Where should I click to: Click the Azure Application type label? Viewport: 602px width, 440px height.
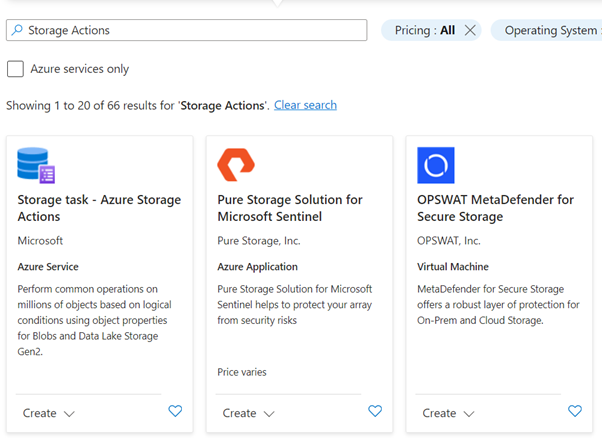pyautogui.click(x=257, y=266)
